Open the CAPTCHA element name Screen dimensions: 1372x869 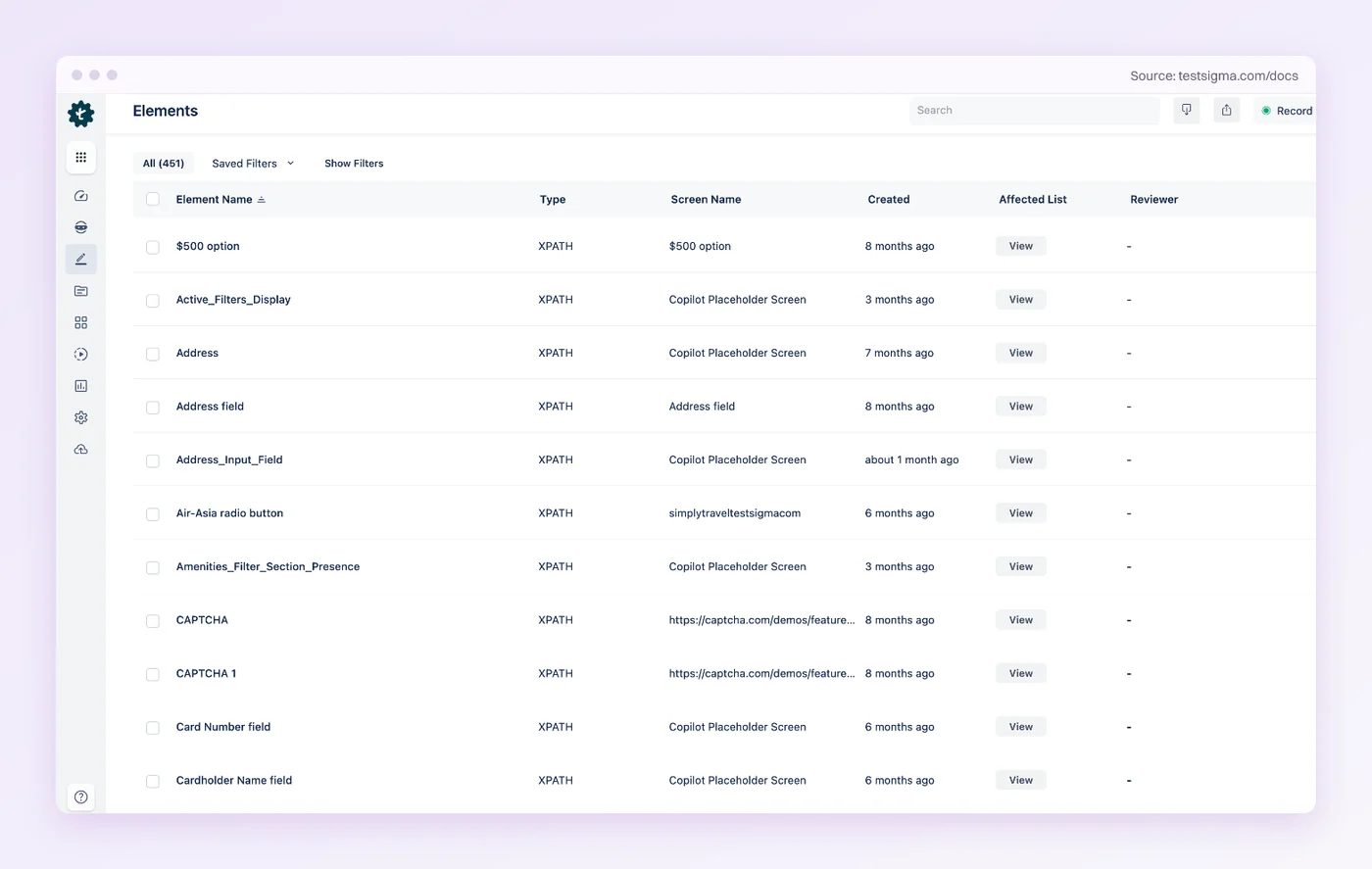(202, 620)
